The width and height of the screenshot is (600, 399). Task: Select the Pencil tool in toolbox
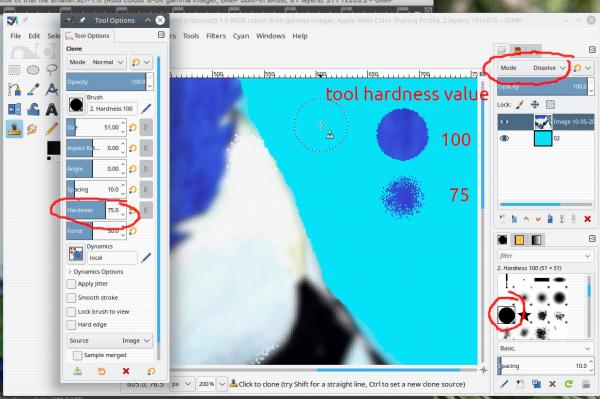[x=52, y=129]
